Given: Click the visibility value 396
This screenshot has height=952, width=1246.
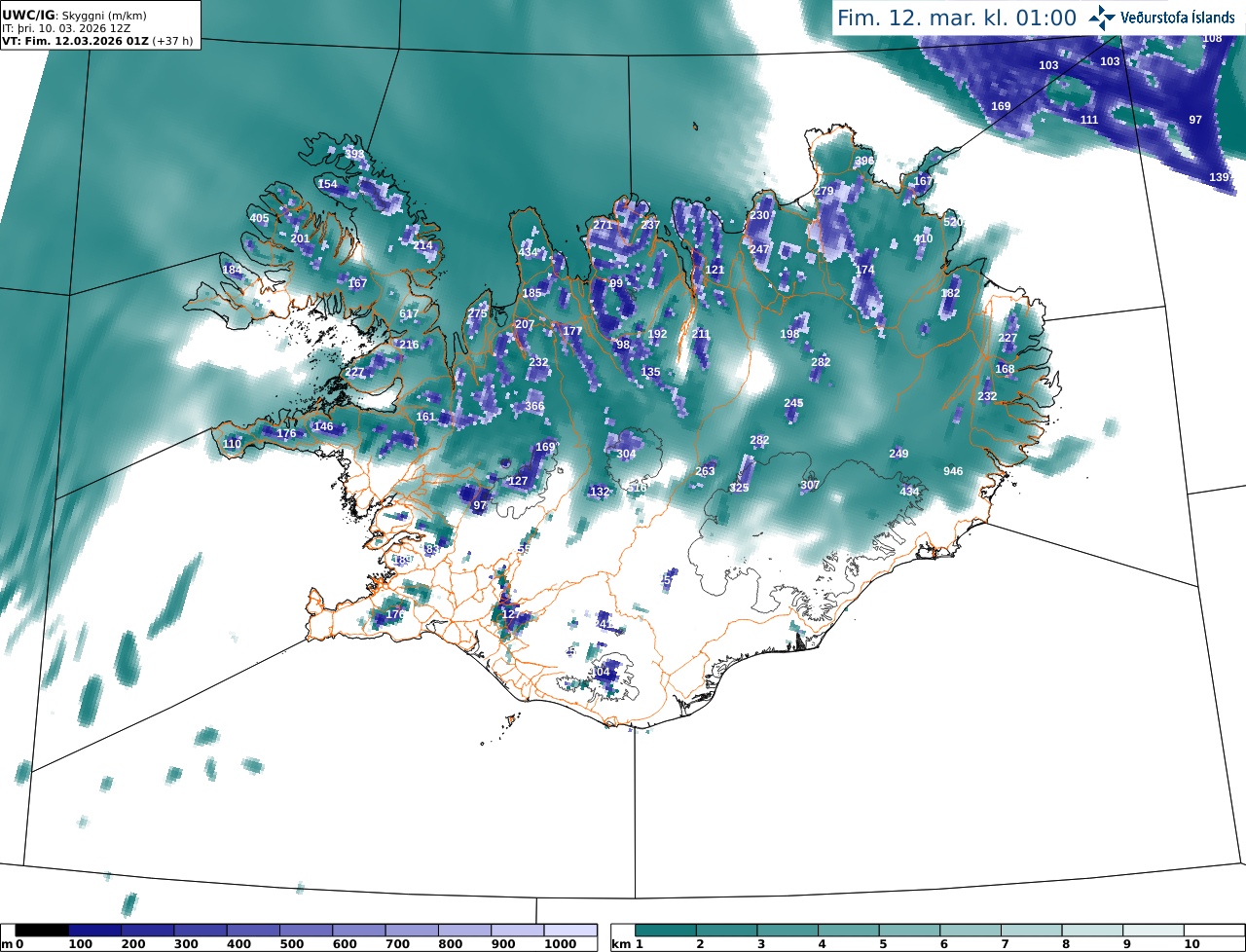Looking at the screenshot, I should click(x=864, y=161).
